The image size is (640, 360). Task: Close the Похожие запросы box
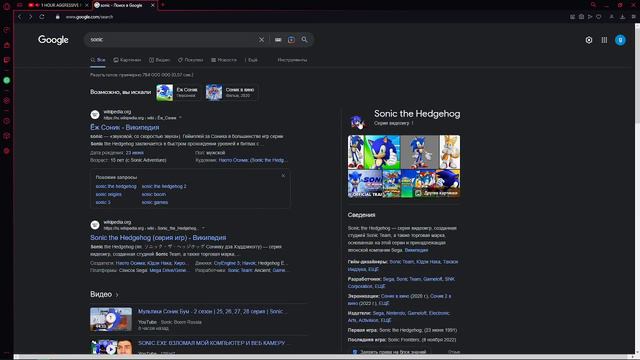[283, 176]
